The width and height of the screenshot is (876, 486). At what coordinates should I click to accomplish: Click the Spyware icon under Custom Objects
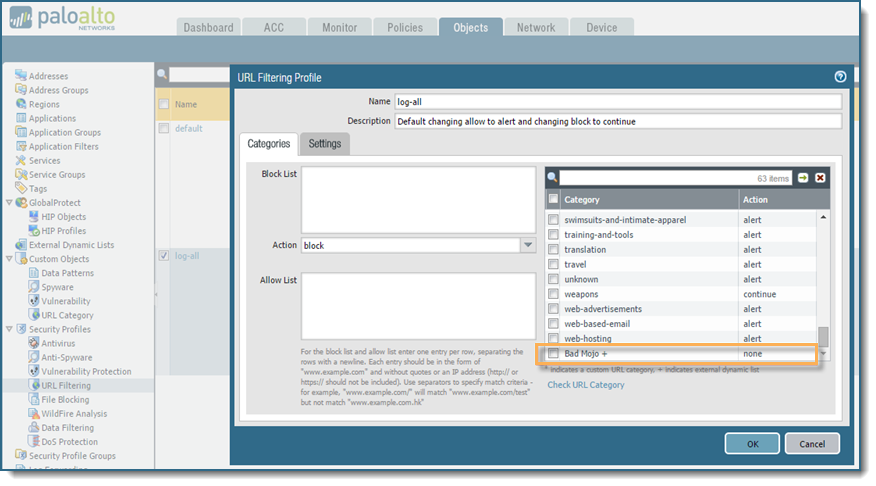tap(34, 287)
